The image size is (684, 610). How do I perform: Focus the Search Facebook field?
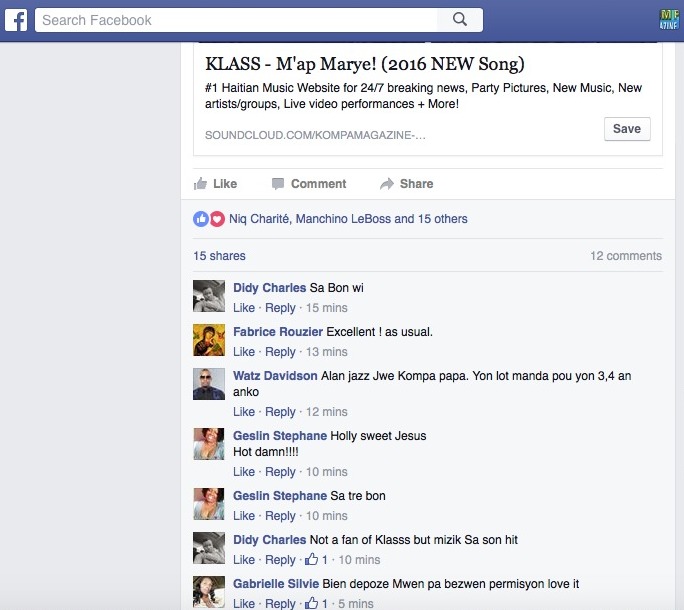click(x=236, y=20)
